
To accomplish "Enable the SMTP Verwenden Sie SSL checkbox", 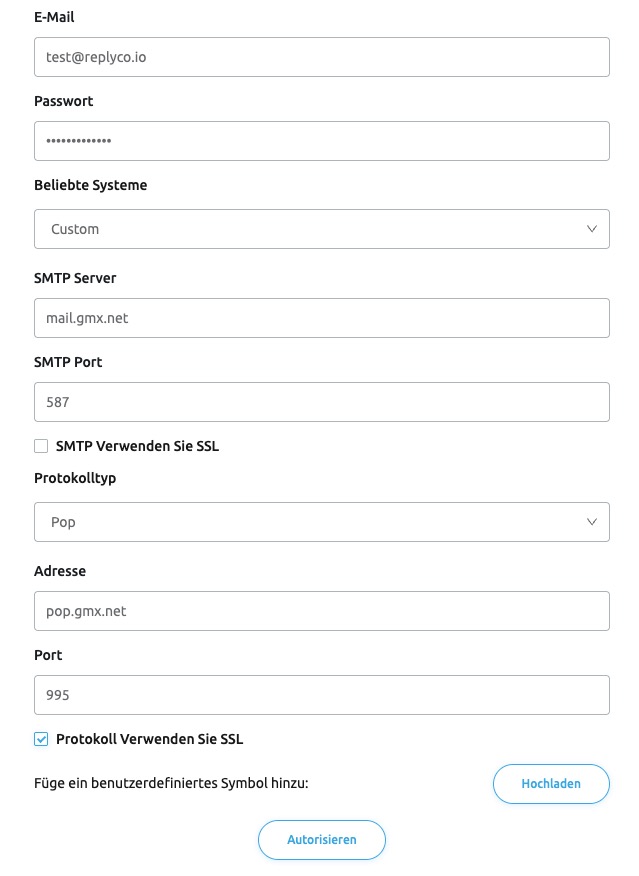I will 41,446.
